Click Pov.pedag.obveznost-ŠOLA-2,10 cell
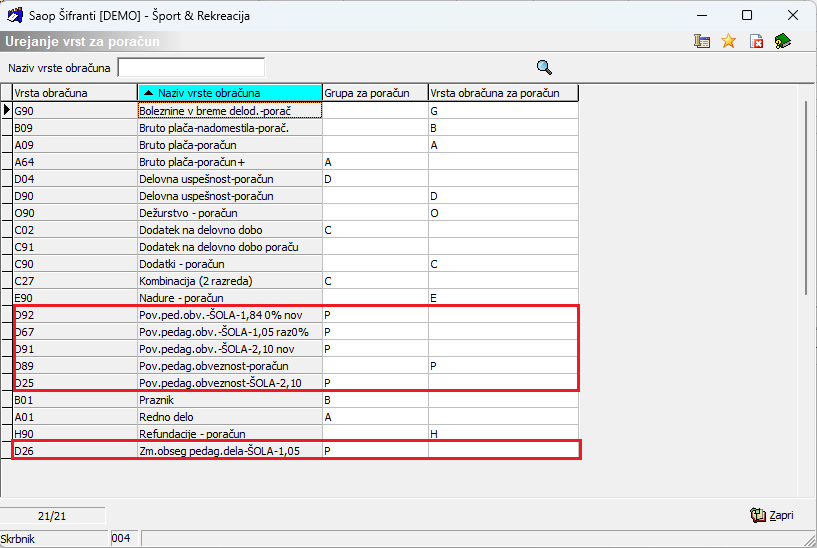Image resolution: width=817 pixels, height=548 pixels. 230,383
